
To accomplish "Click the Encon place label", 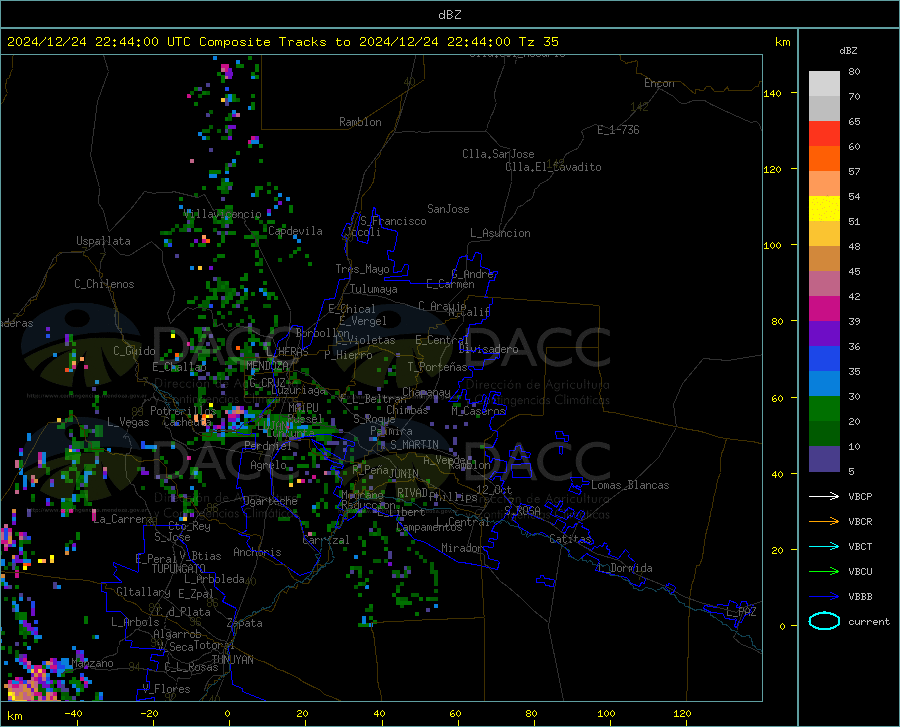I will tap(659, 83).
